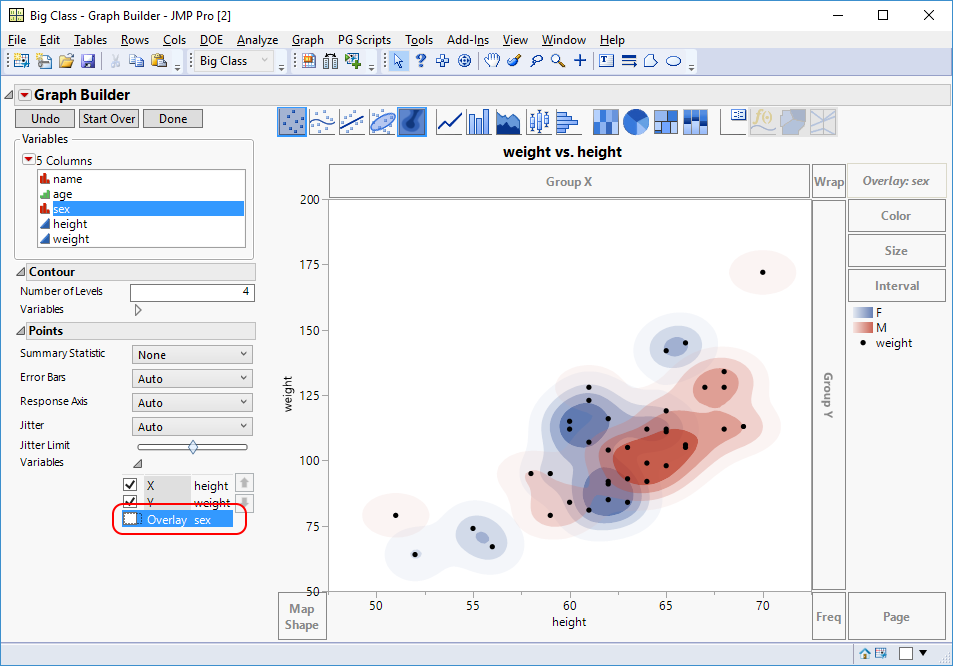
Task: Expand the Jitter dropdown options
Action: pos(191,426)
